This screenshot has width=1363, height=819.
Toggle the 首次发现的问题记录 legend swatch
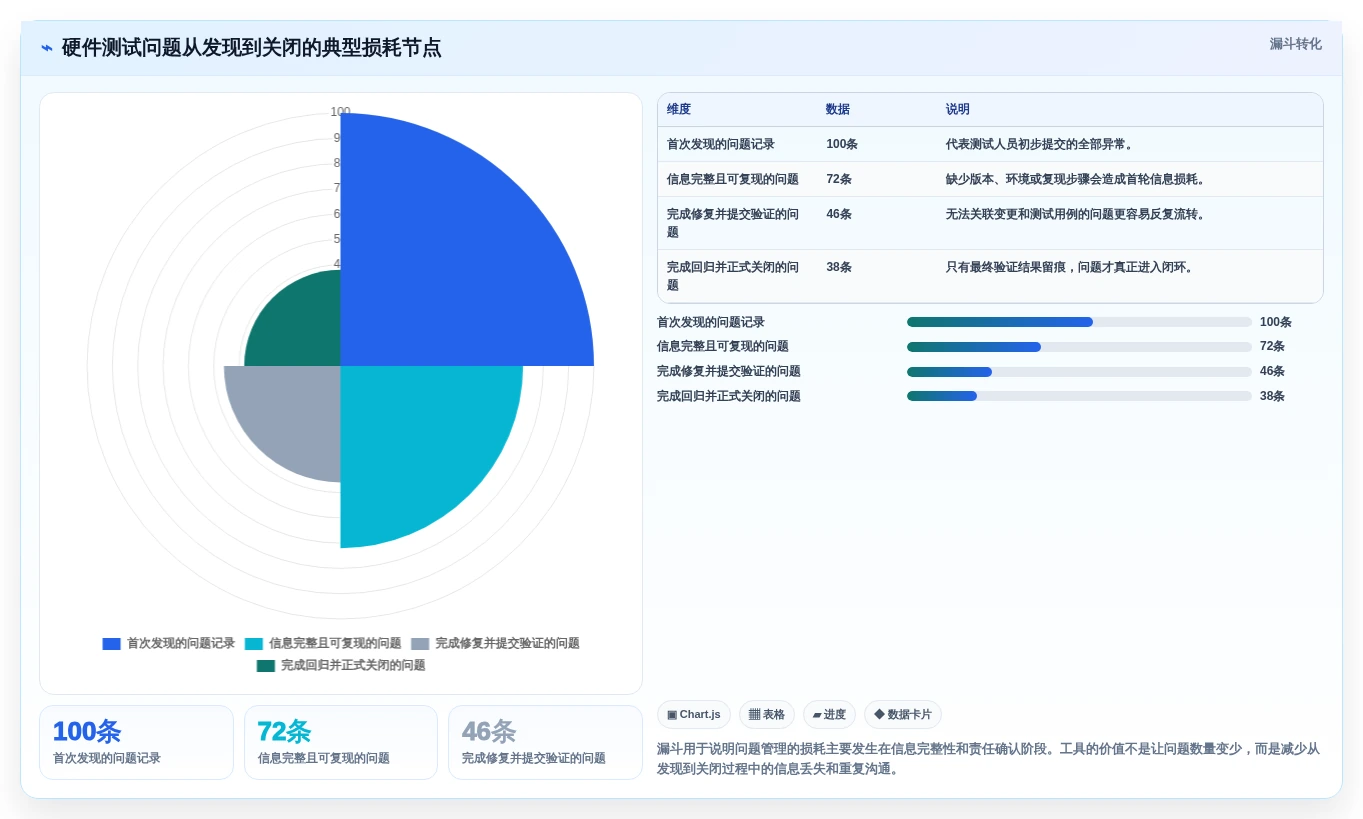coord(111,644)
